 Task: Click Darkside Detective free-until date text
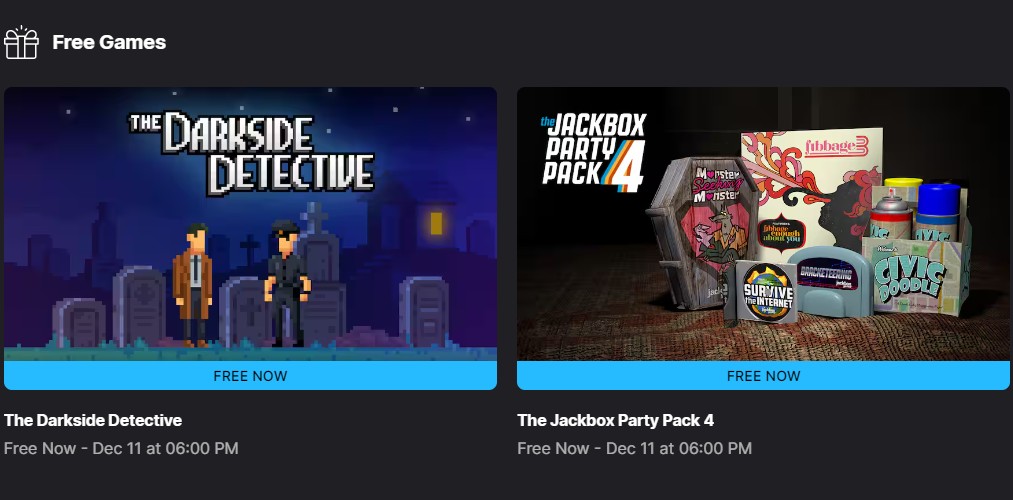tap(121, 448)
